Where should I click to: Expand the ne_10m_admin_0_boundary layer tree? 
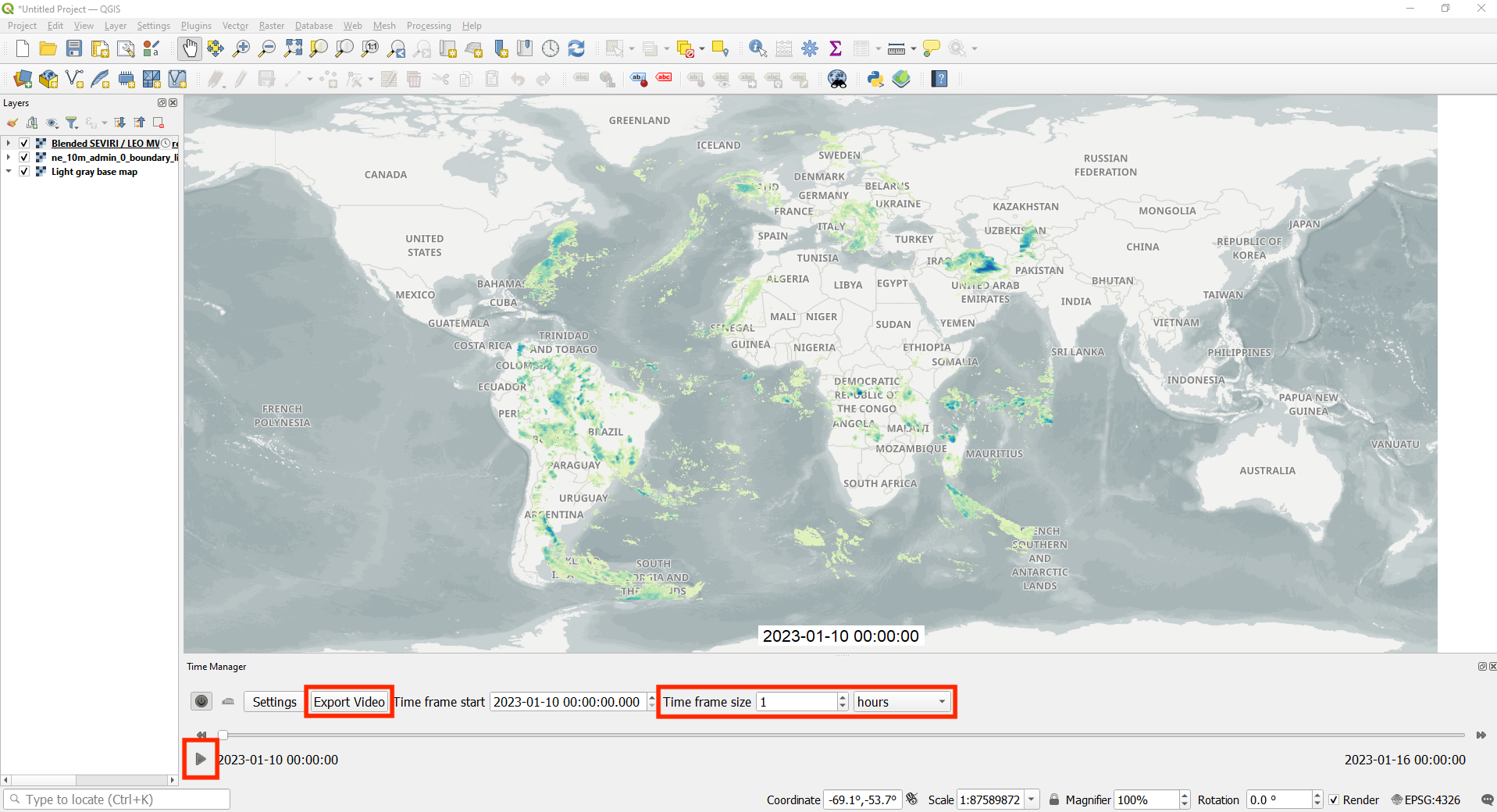point(8,157)
